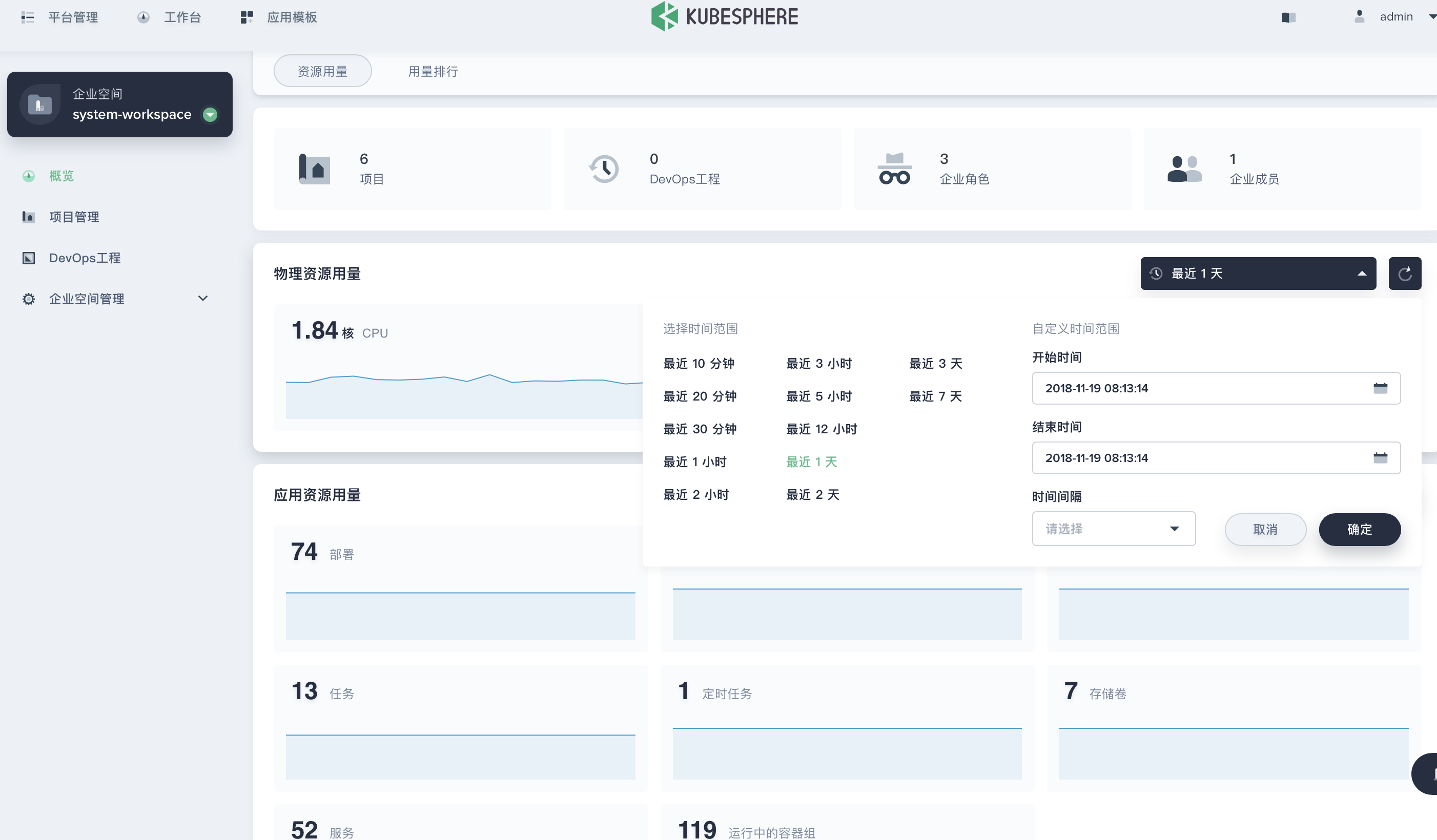This screenshot has width=1437, height=840.
Task: Open the admin account dropdown arrow
Action: [1431, 17]
